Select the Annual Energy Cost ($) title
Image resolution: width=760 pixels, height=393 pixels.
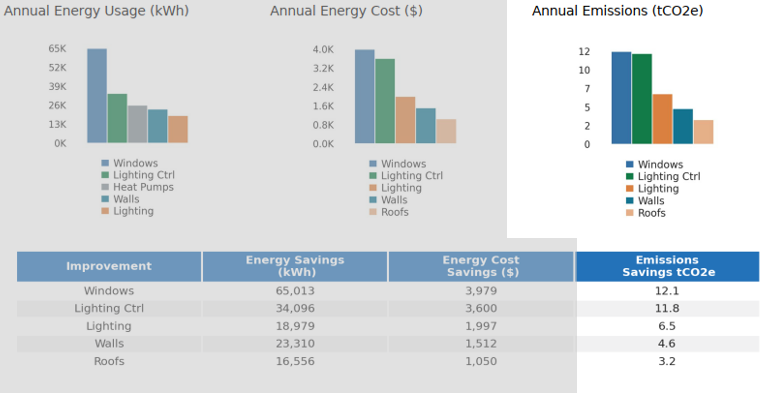pyautogui.click(x=346, y=11)
